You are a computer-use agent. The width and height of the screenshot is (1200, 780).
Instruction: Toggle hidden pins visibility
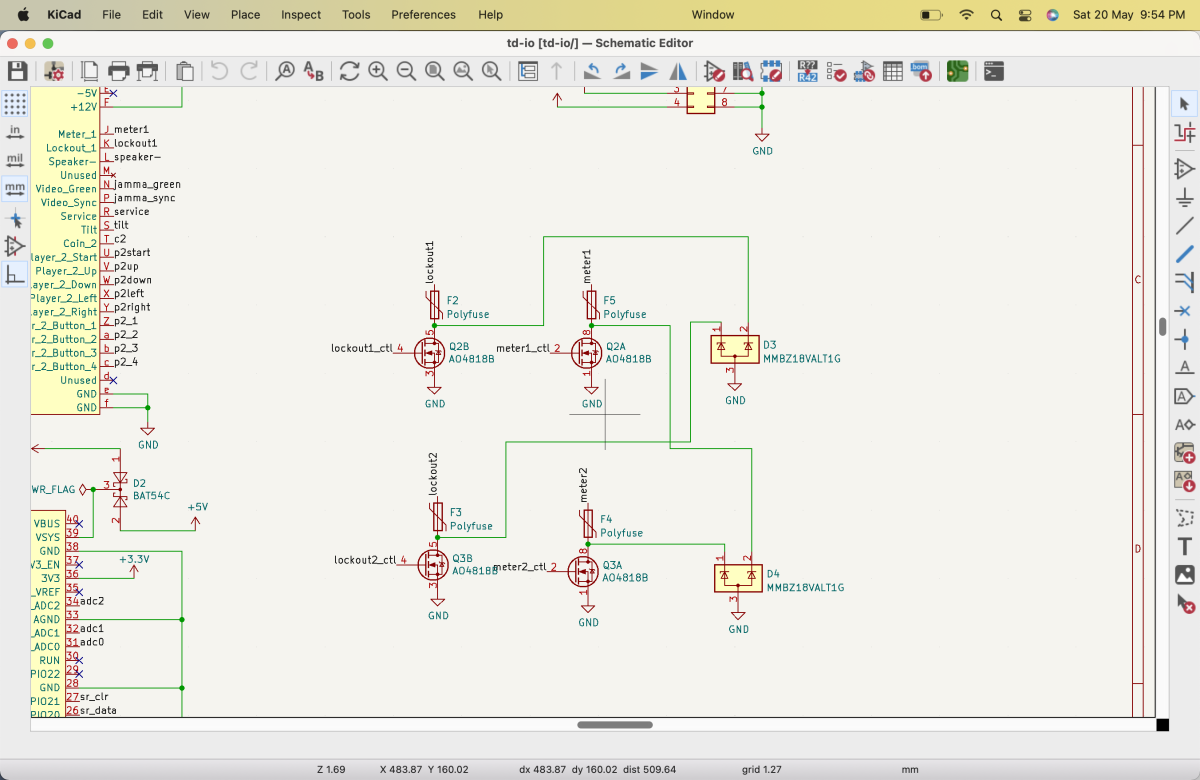click(15, 246)
